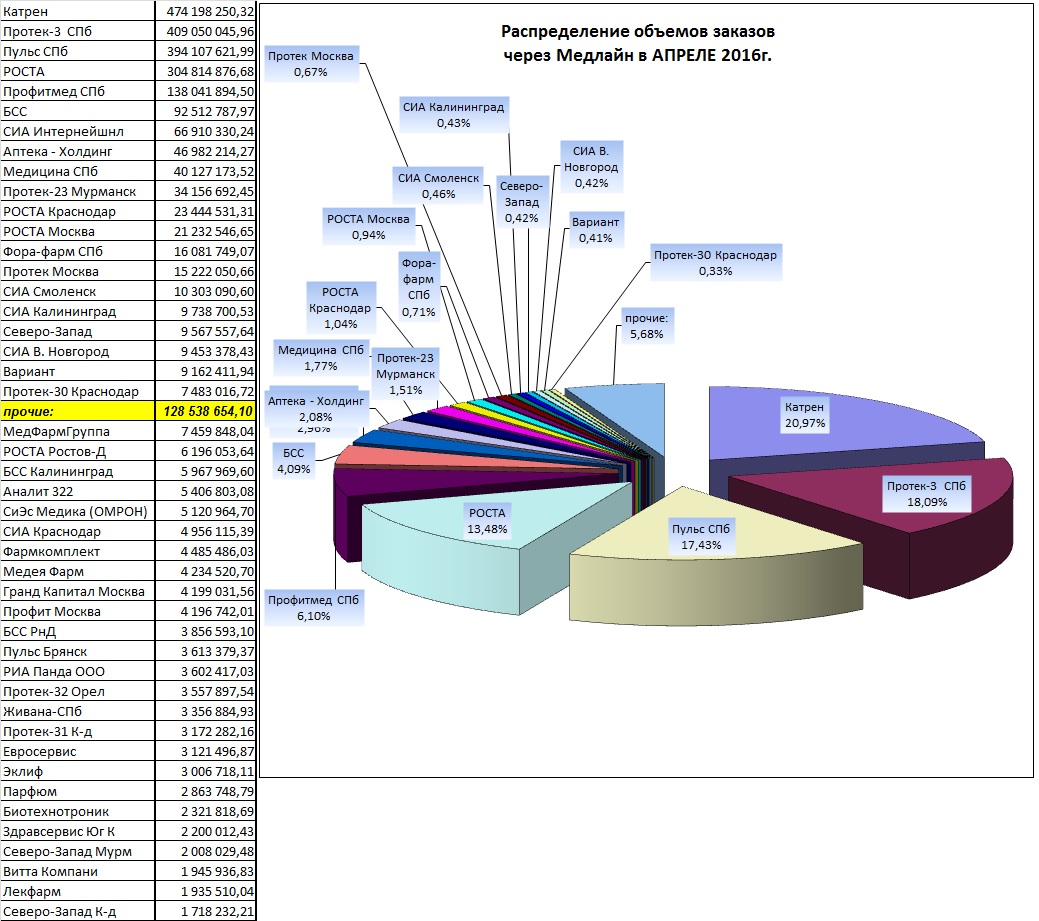The image size is (1039, 921).
Task: Select the РОСТА Ростов-Д cell
Action: coord(78,451)
